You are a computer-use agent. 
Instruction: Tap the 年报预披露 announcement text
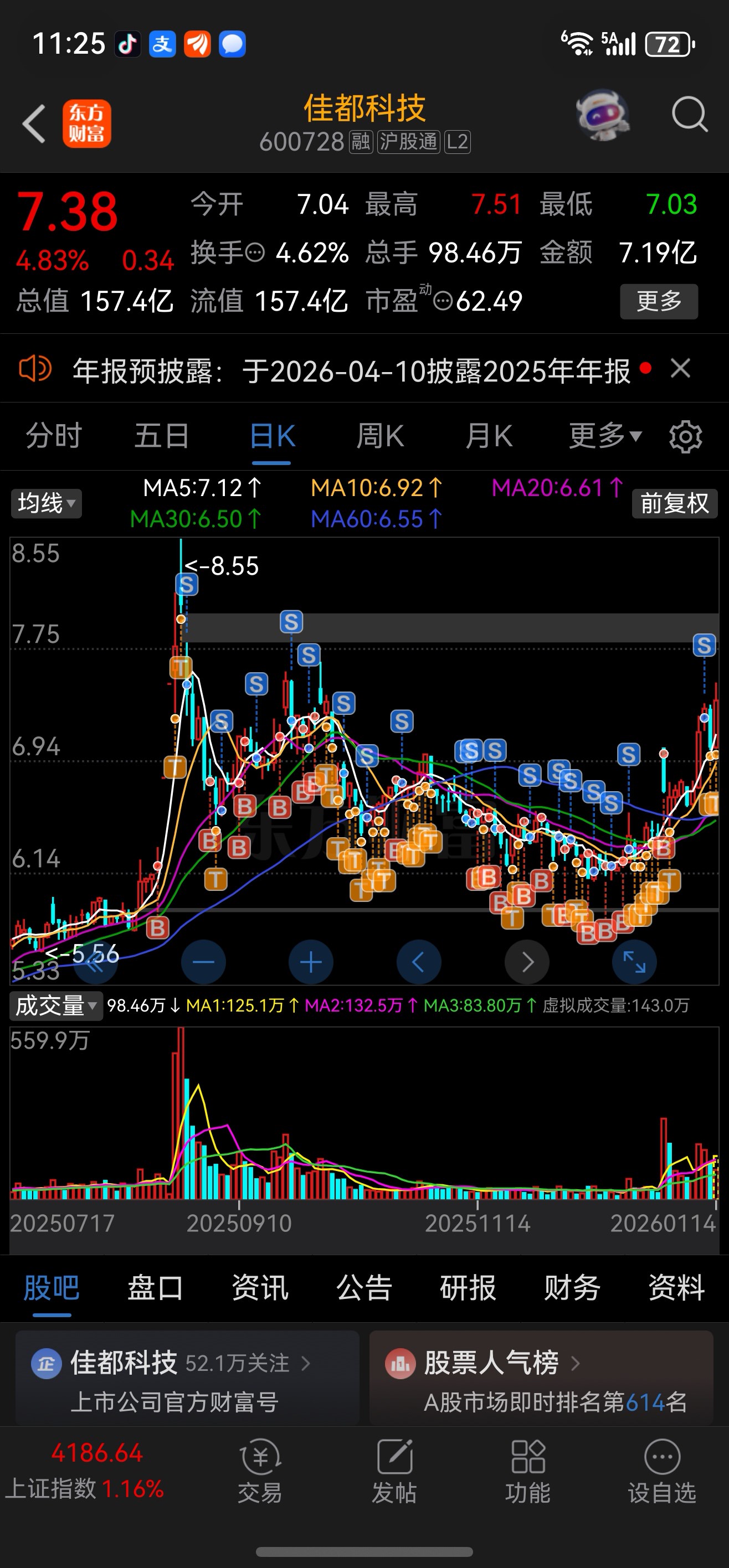[351, 370]
